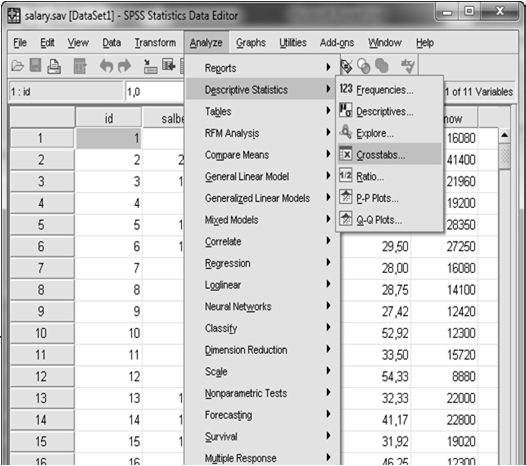Viewport: 526px width, 466px height.
Task: Click the Q-Q Plots chart icon
Action: tap(346, 219)
